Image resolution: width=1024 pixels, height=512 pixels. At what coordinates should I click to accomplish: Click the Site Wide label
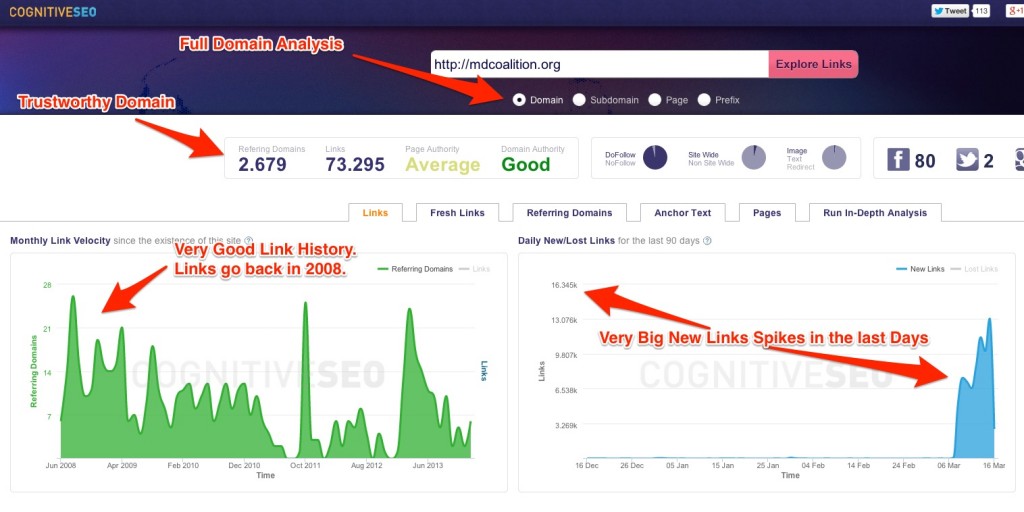(x=703, y=155)
